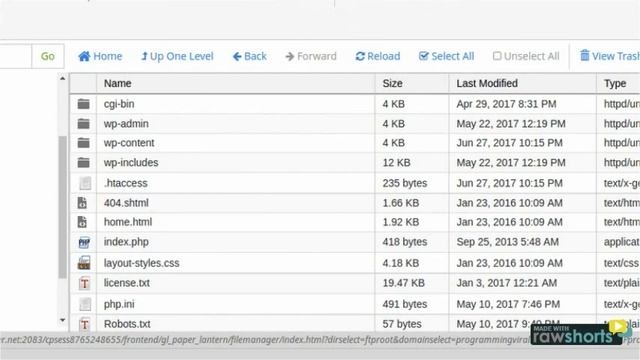Click the scrollbar down arrow
Screen dimensions: 640x360
pyautogui.click(x=62, y=320)
